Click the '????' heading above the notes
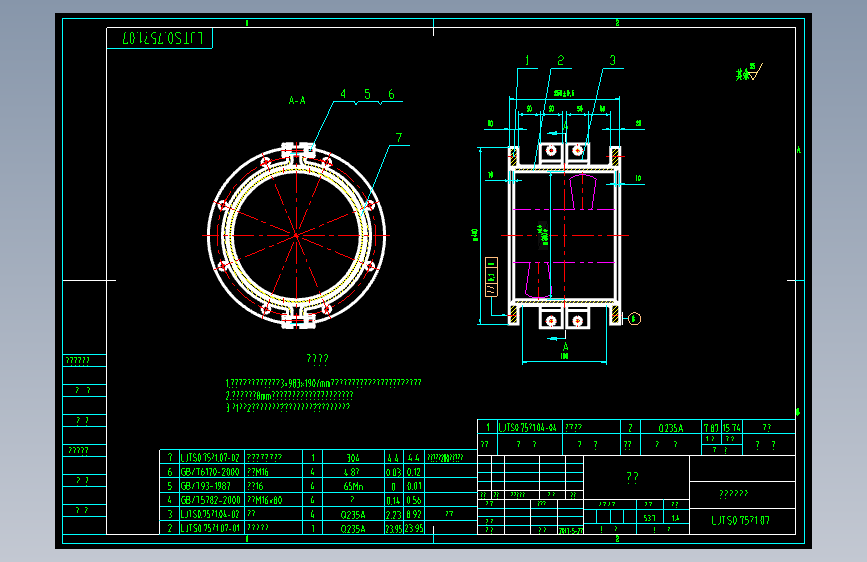Viewport: 867px width, 562px height. (x=317, y=359)
